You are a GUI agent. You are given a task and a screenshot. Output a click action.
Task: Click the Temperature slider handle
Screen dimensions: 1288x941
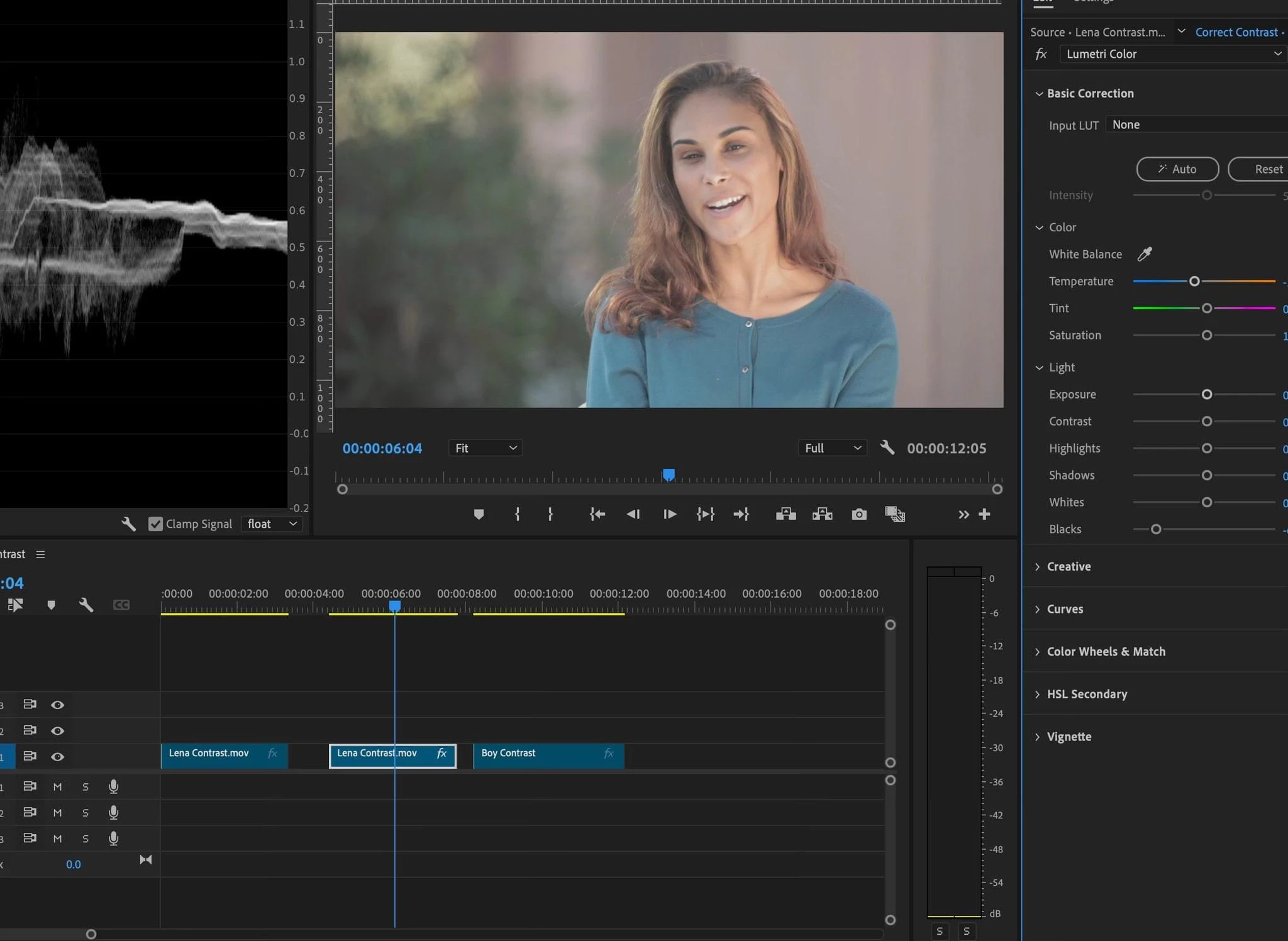point(1194,281)
